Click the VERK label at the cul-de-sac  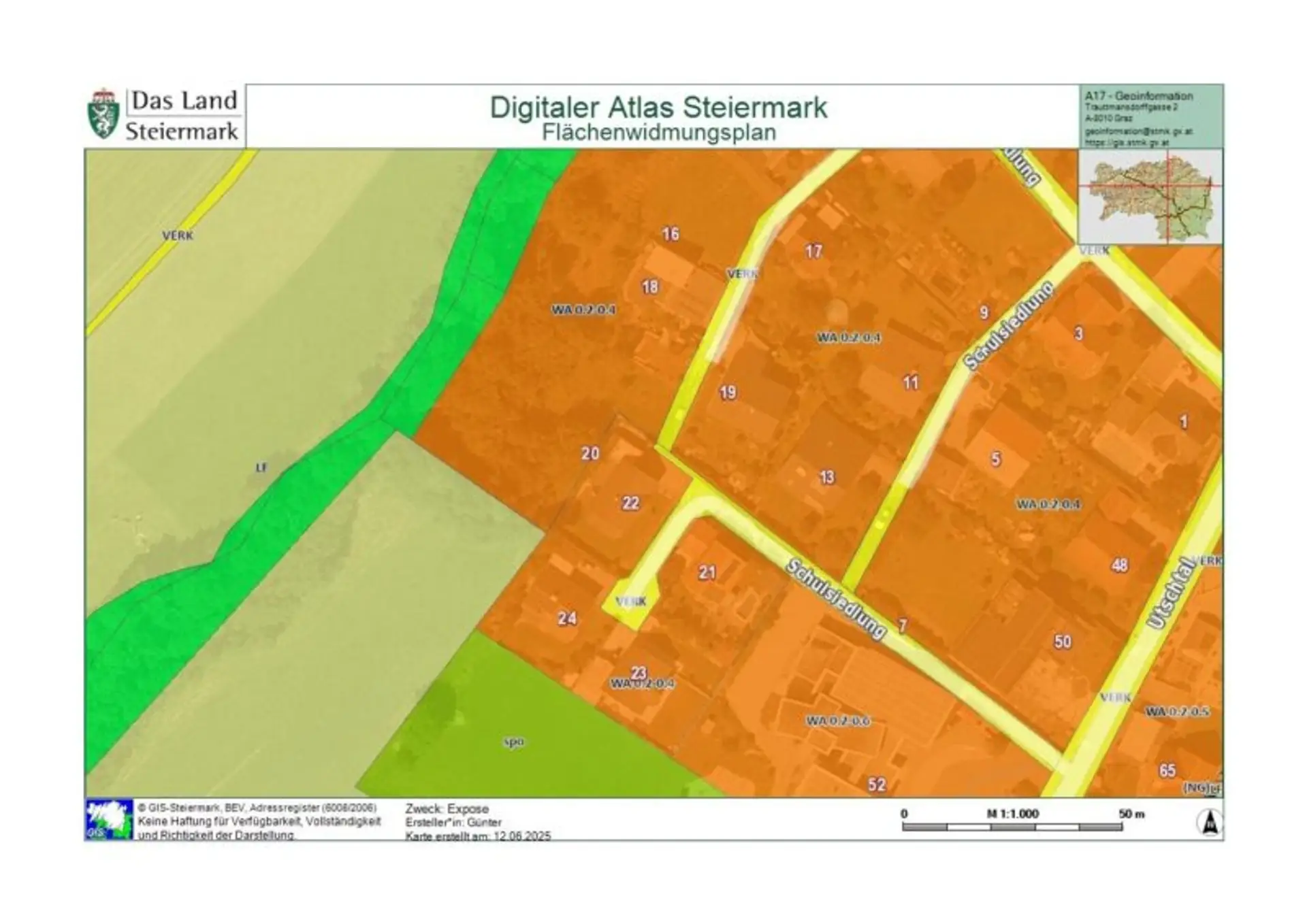tap(630, 601)
